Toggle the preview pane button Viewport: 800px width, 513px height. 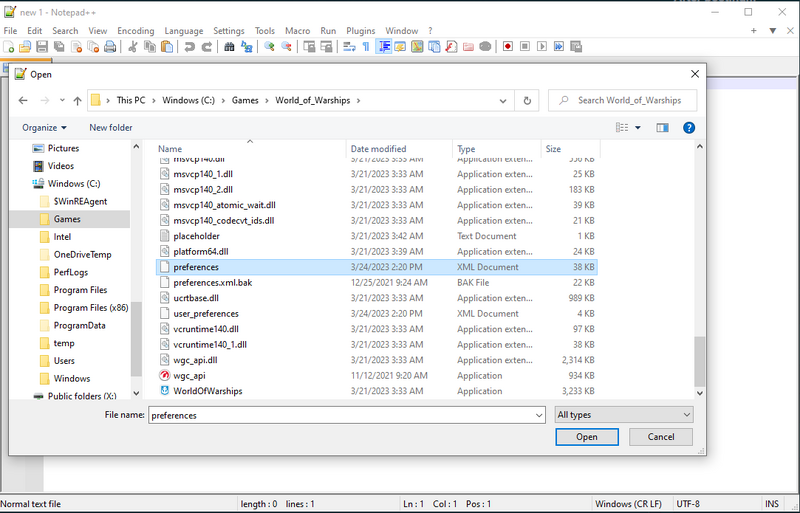click(x=661, y=128)
